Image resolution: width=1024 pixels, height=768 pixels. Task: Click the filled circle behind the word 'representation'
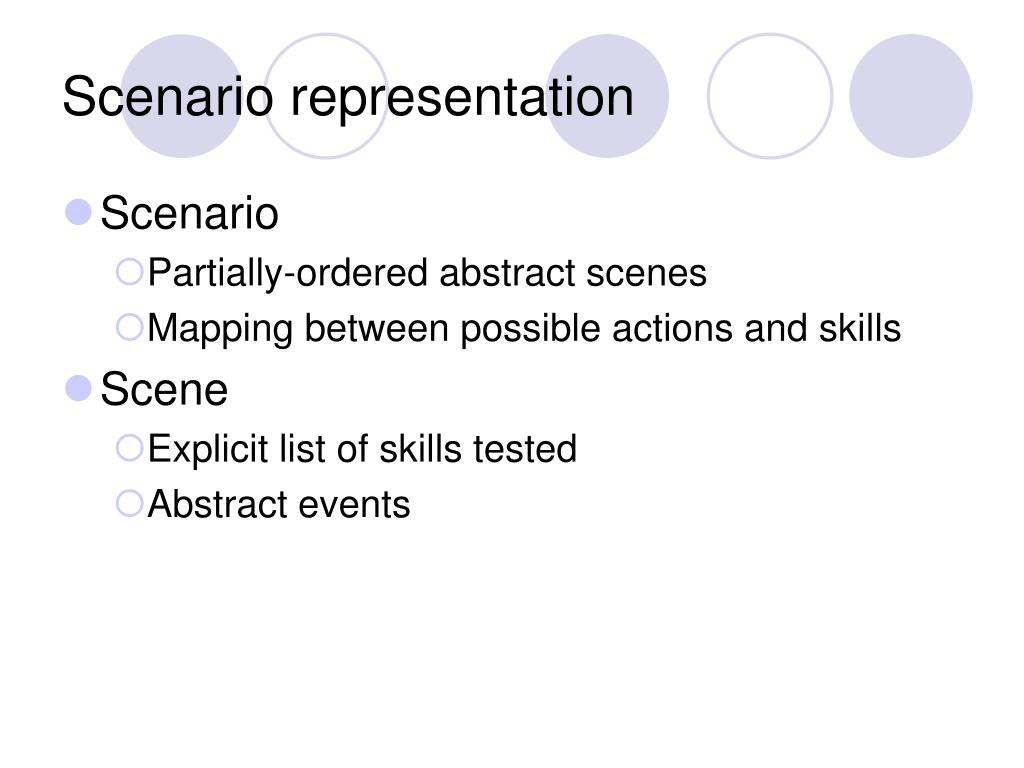(x=607, y=96)
